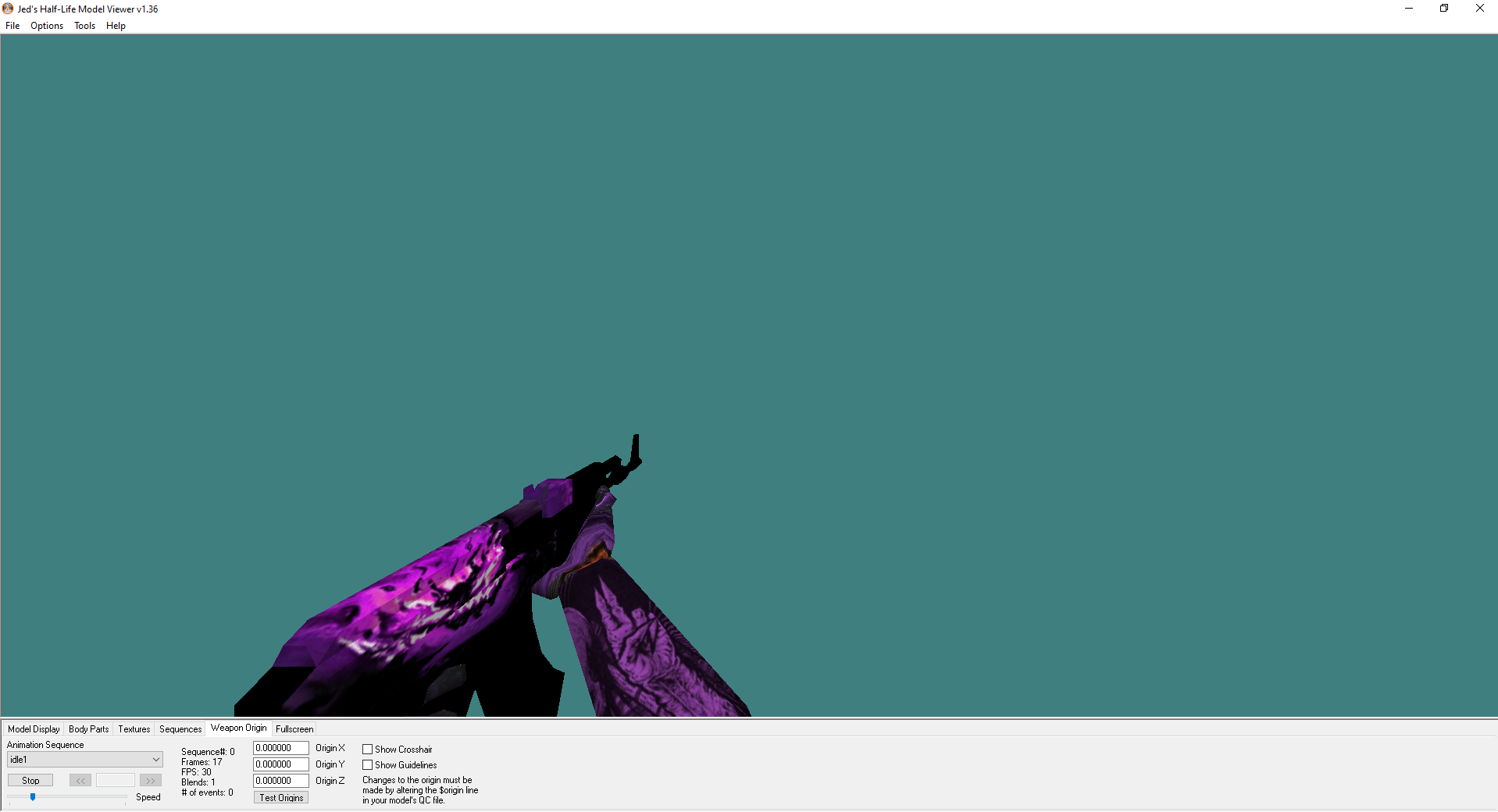Viewport: 1498px width, 812px height.
Task: Expand the Animation Sequence dropdown showing idle1
Action: click(x=85, y=760)
